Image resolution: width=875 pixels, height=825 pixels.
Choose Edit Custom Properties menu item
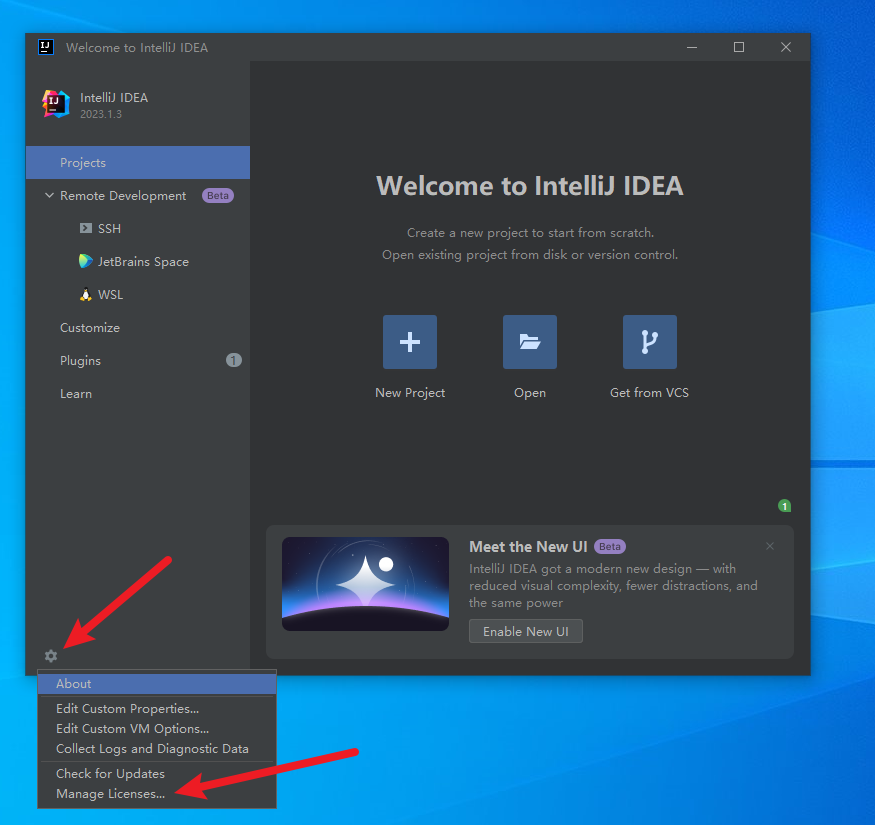coord(157,708)
